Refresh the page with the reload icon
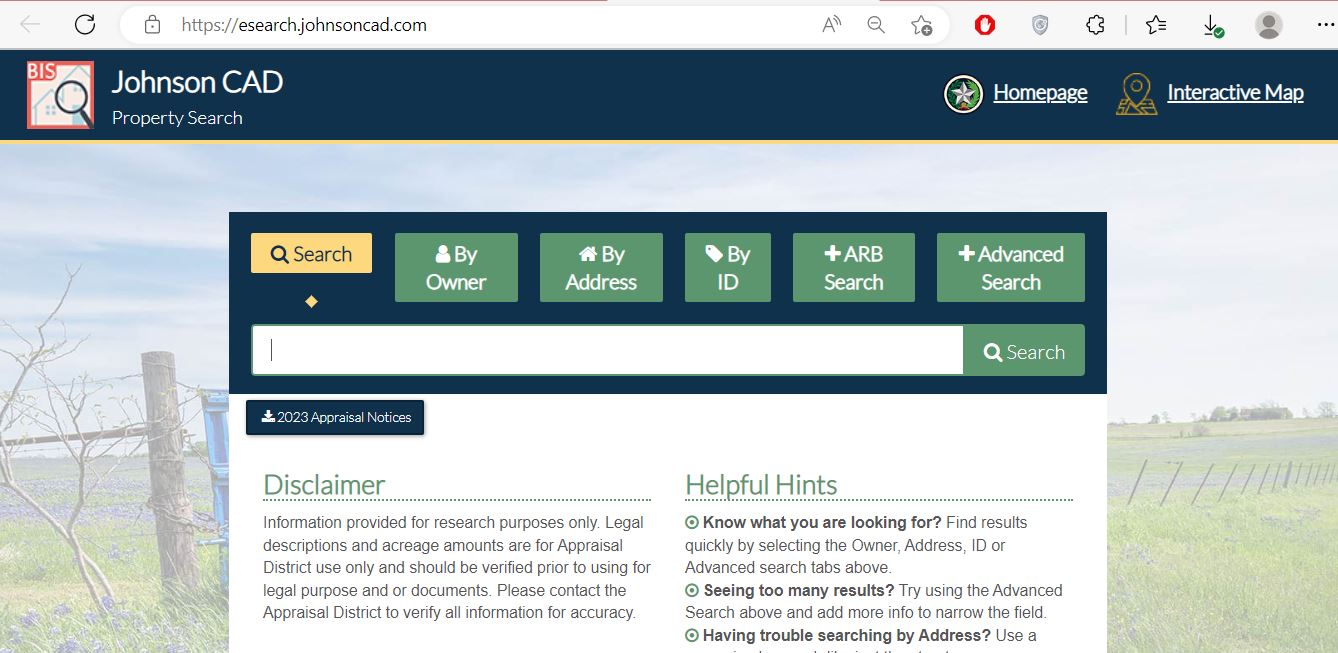Image resolution: width=1338 pixels, height=653 pixels. pyautogui.click(x=85, y=25)
